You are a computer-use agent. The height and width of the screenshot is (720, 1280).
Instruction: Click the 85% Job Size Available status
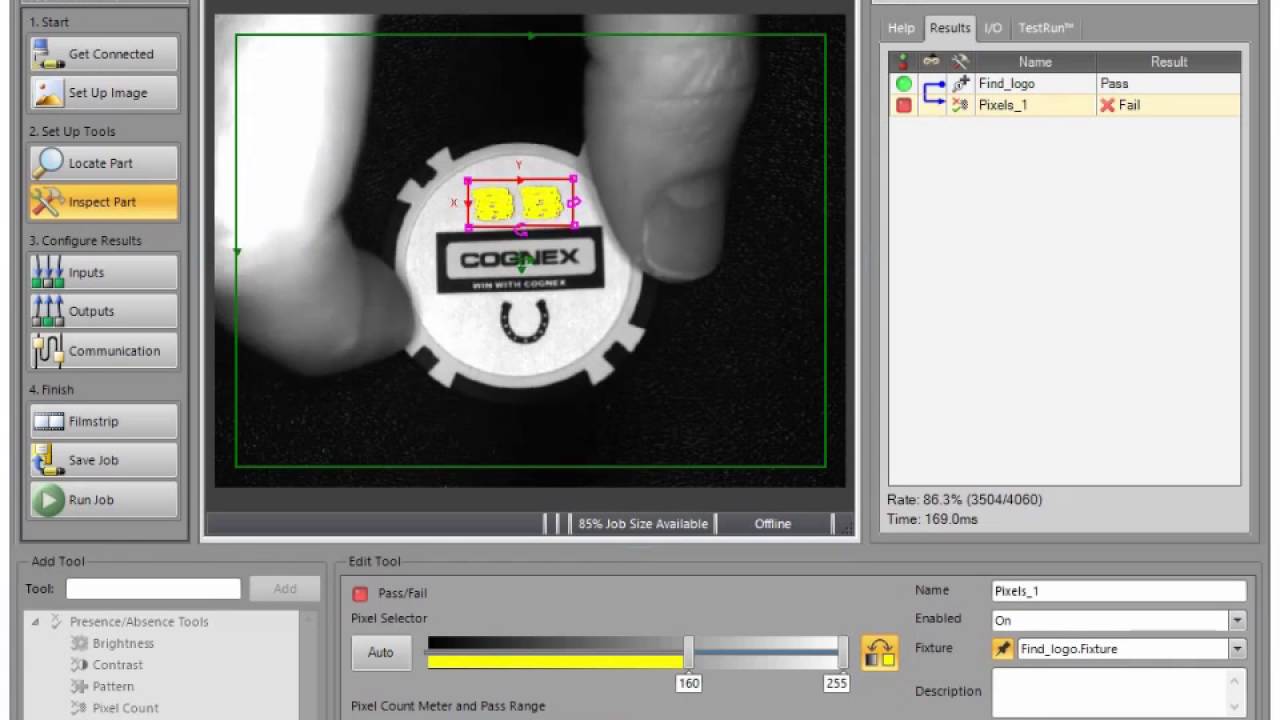[x=643, y=524]
